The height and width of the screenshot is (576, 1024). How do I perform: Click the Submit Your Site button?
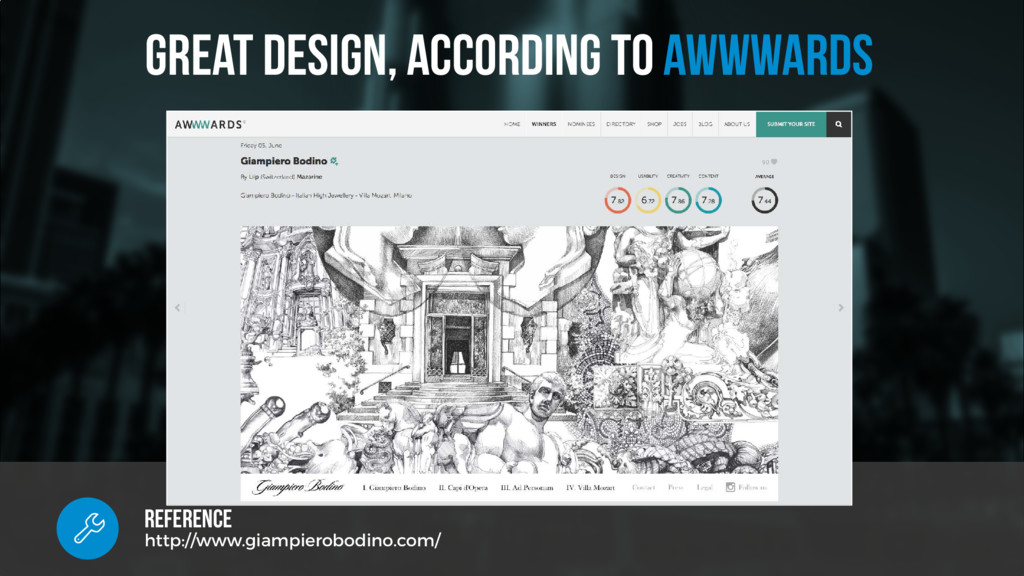791,124
